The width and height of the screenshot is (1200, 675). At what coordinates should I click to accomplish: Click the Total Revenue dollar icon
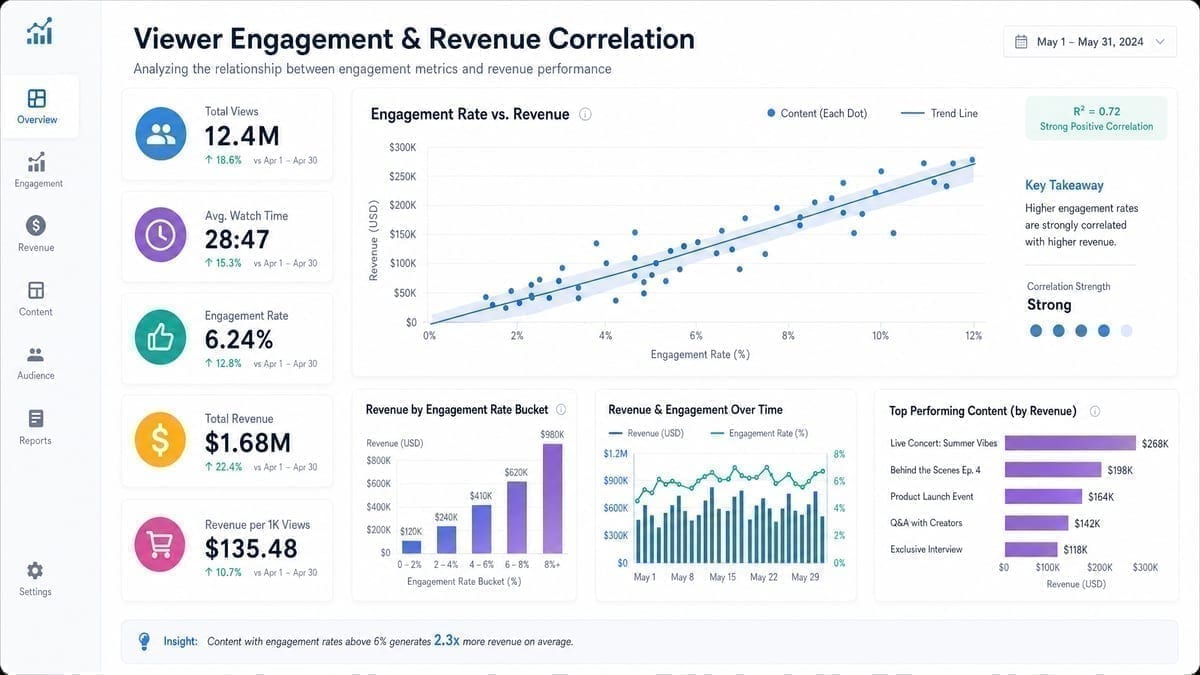tap(161, 441)
